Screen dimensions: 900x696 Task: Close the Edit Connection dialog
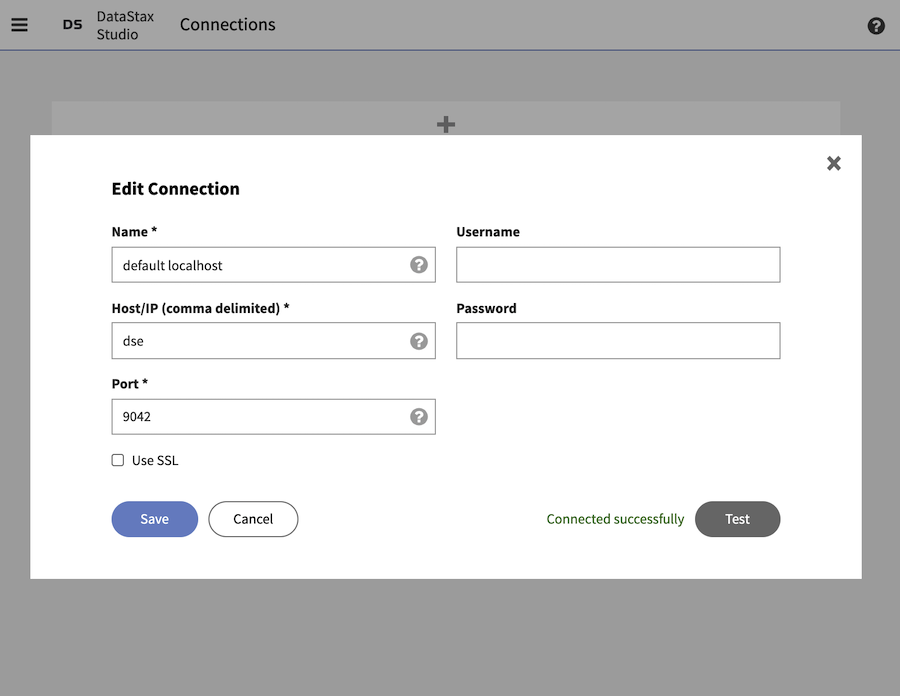833,164
